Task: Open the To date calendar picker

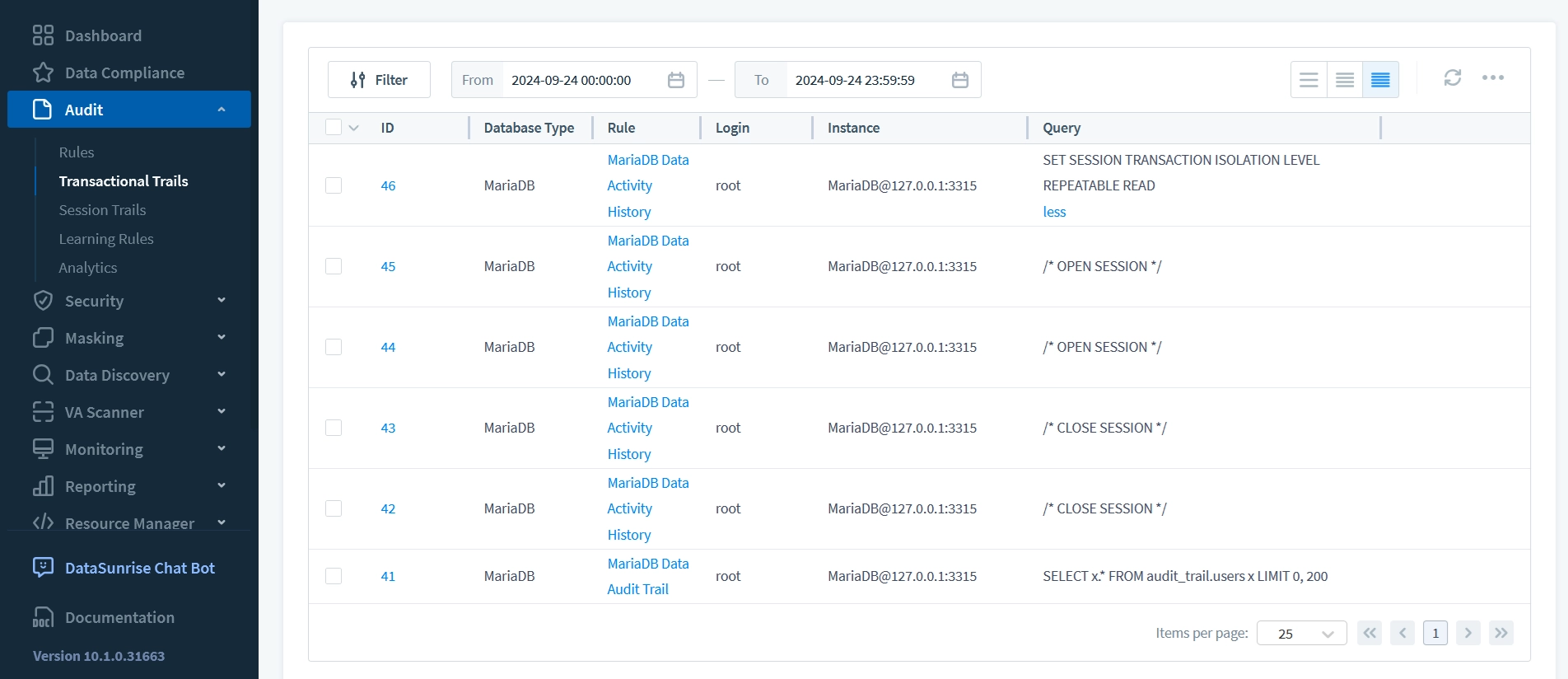Action: point(960,80)
